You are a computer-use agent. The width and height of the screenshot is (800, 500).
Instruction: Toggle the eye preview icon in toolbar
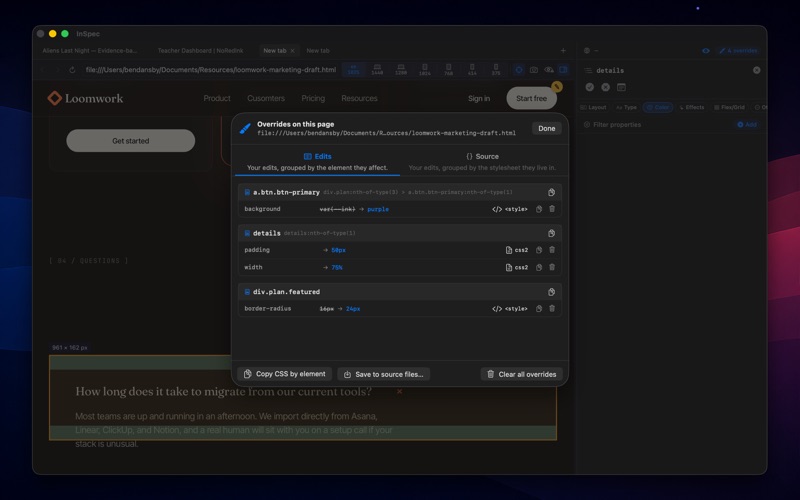point(549,70)
